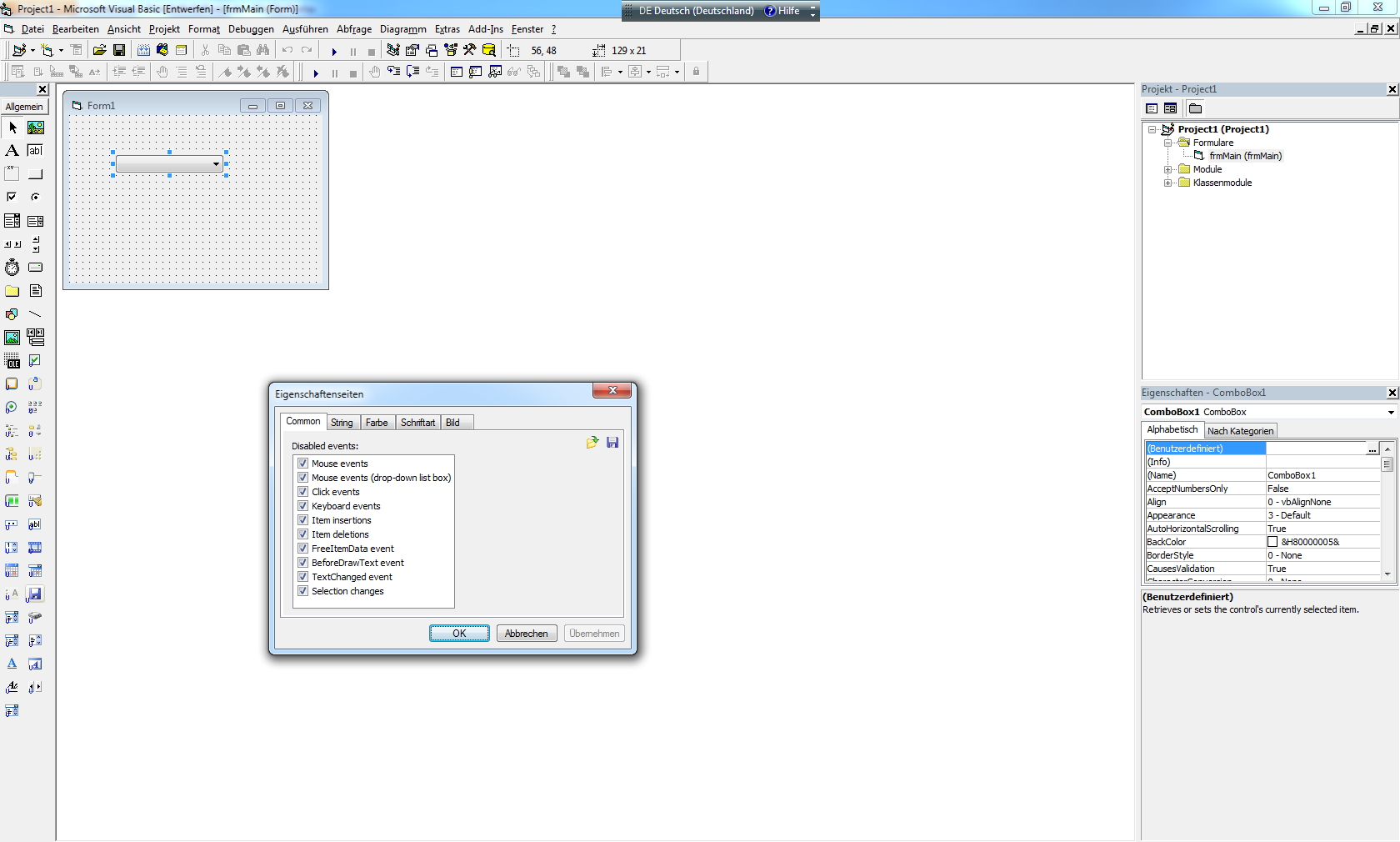Click the Toggle Folders icon in Projekt panel
The height and width of the screenshot is (842, 1400).
[1195, 108]
